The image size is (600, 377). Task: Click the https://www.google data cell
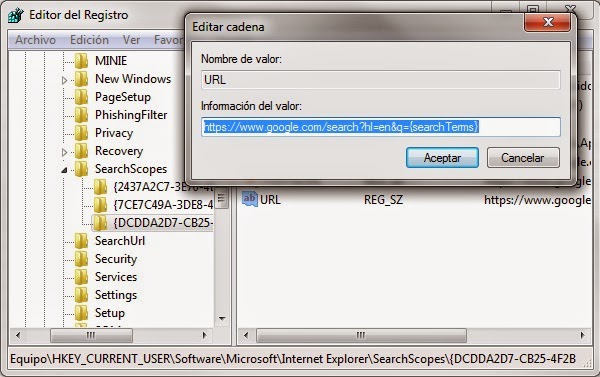click(x=537, y=200)
